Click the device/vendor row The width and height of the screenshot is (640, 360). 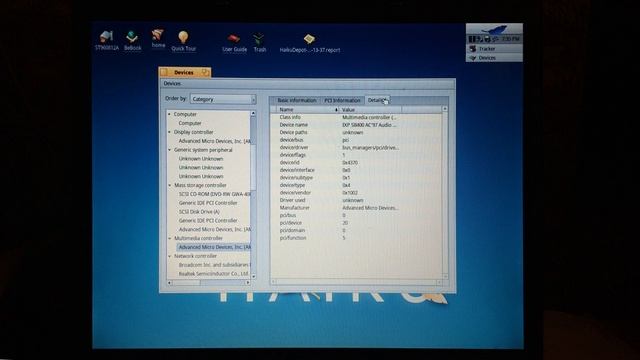click(x=356, y=193)
